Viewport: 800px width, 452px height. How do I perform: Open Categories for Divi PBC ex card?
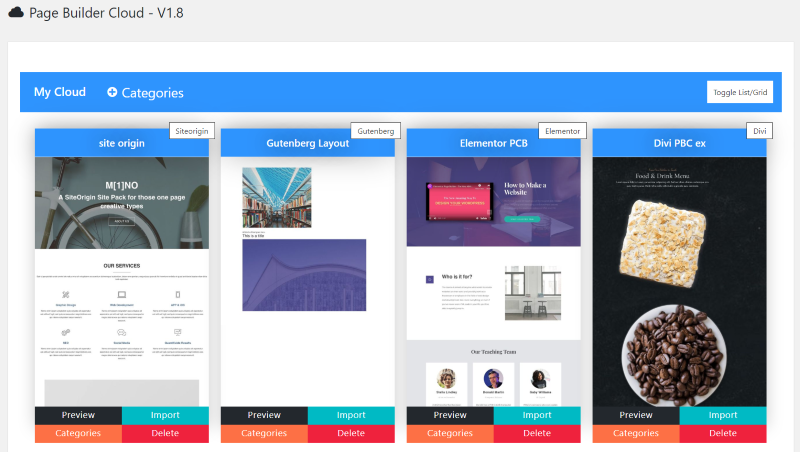point(636,433)
